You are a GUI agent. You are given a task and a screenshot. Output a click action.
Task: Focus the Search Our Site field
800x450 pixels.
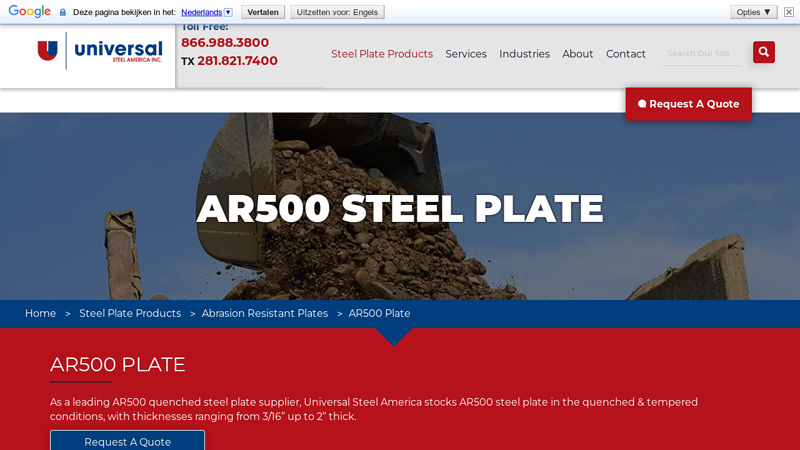click(x=702, y=54)
